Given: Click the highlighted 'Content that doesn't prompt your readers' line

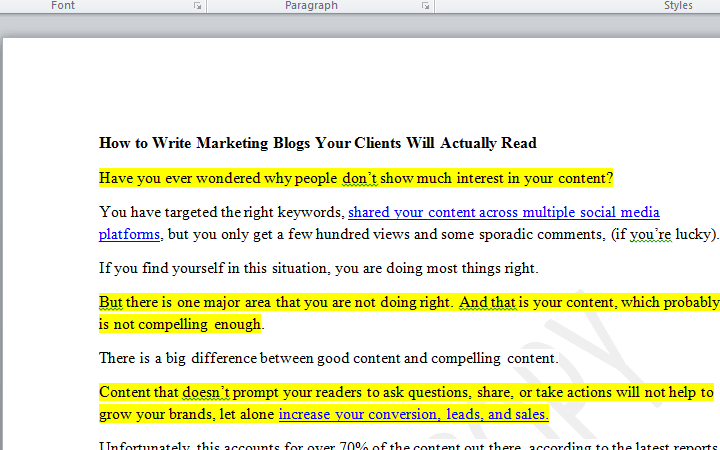Looking at the screenshot, I should point(406,392).
